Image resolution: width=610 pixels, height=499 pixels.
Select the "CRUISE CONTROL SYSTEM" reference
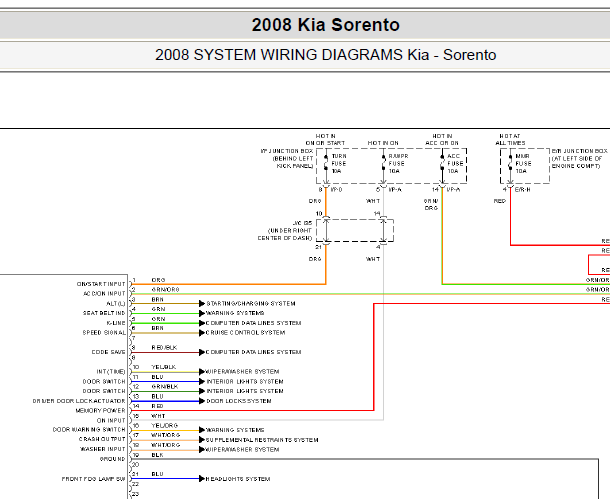pos(245,333)
